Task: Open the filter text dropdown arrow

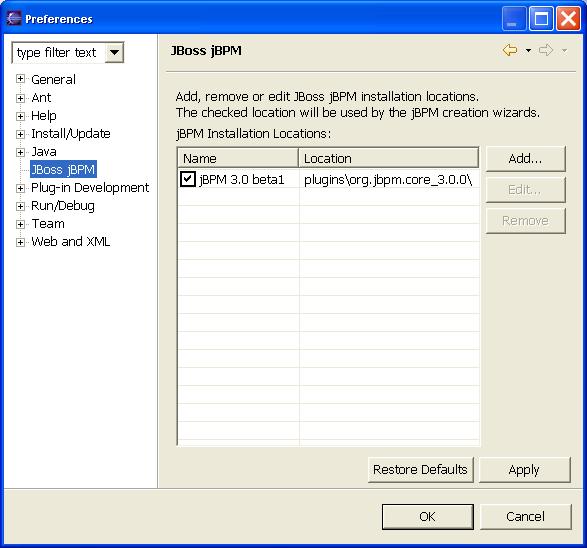Action: (x=114, y=52)
